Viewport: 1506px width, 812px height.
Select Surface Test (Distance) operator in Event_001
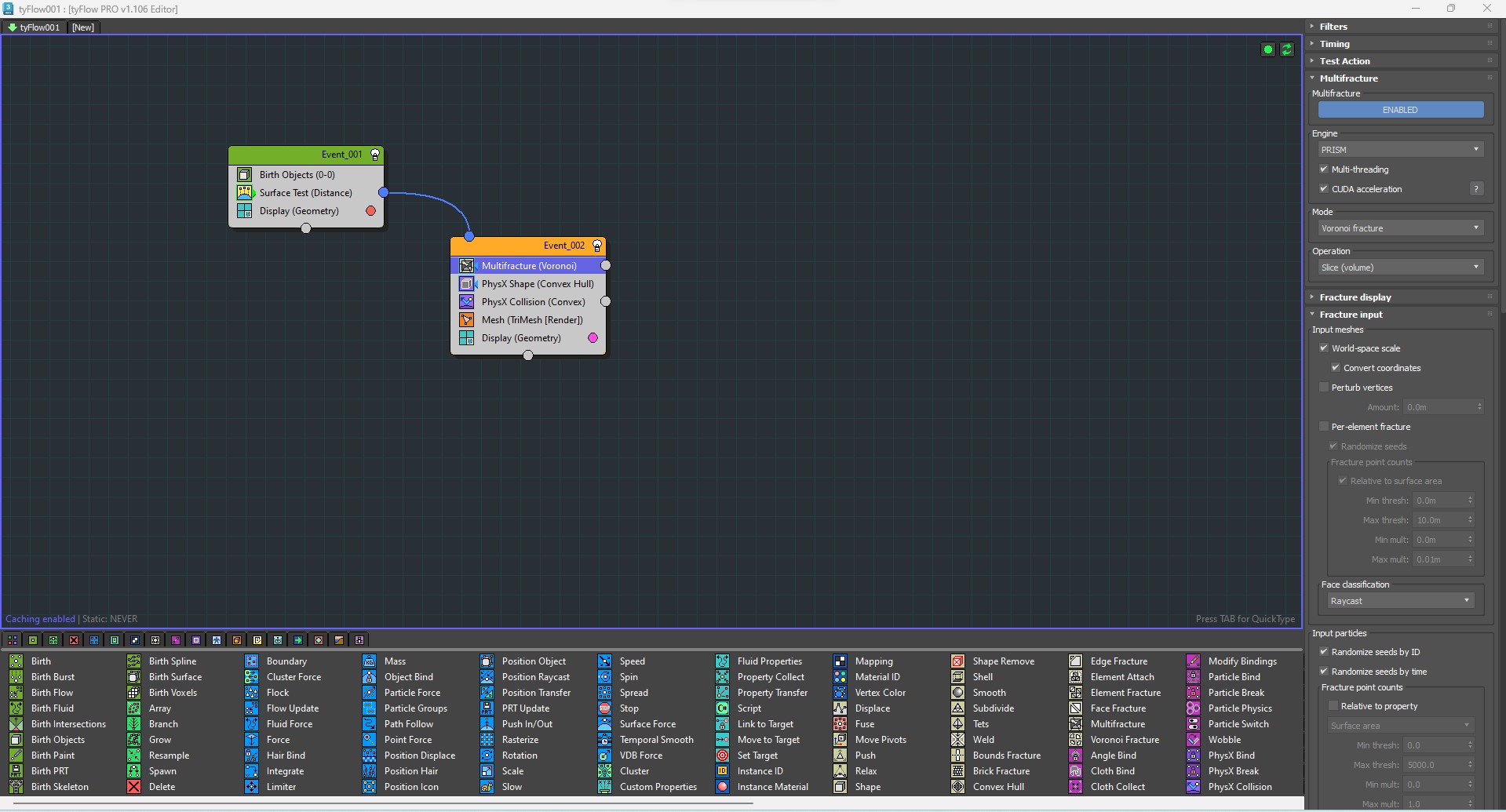click(x=306, y=193)
